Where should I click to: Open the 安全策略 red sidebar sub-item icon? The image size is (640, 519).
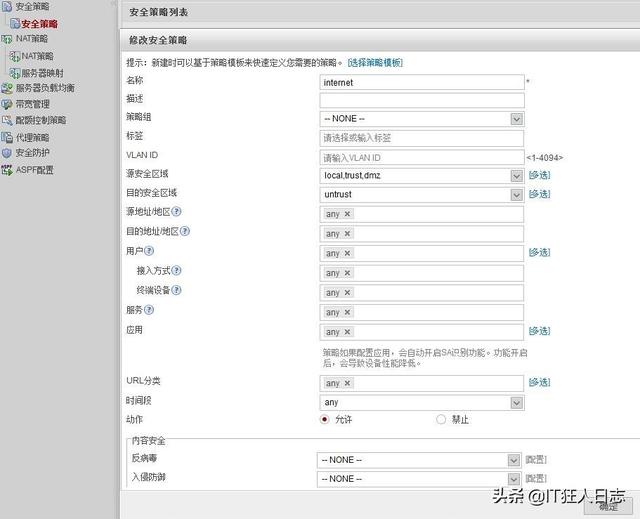[x=15, y=24]
